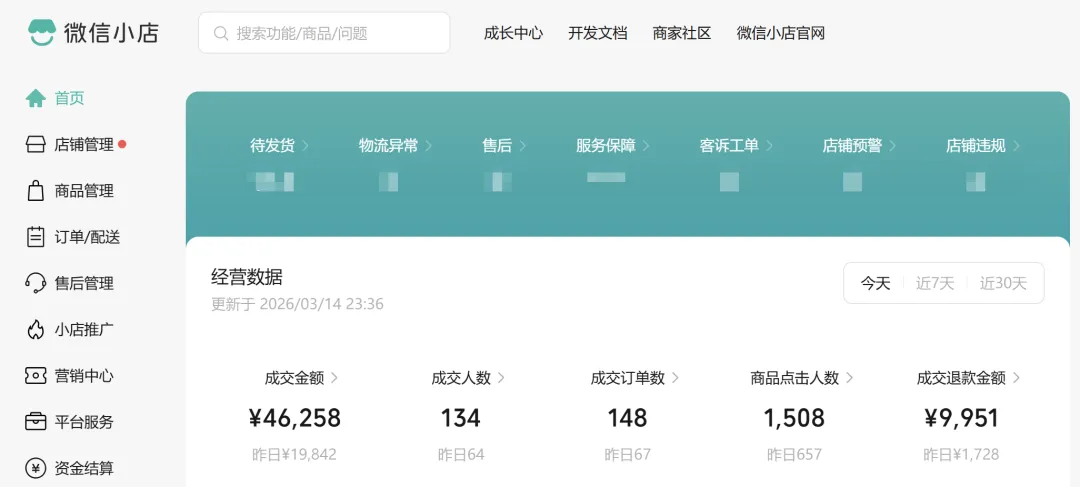The height and width of the screenshot is (487, 1080).
Task: Switch business data to 近7天
Action: [935, 283]
